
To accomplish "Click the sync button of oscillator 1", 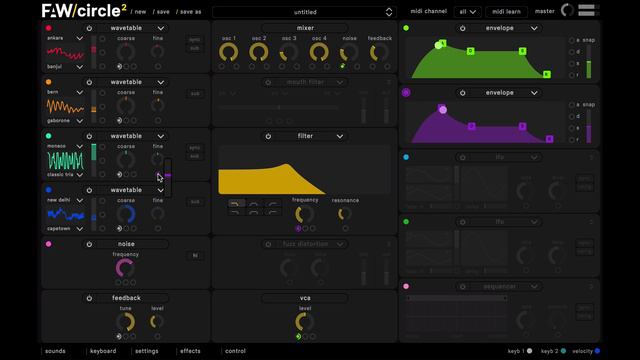I will [195, 40].
